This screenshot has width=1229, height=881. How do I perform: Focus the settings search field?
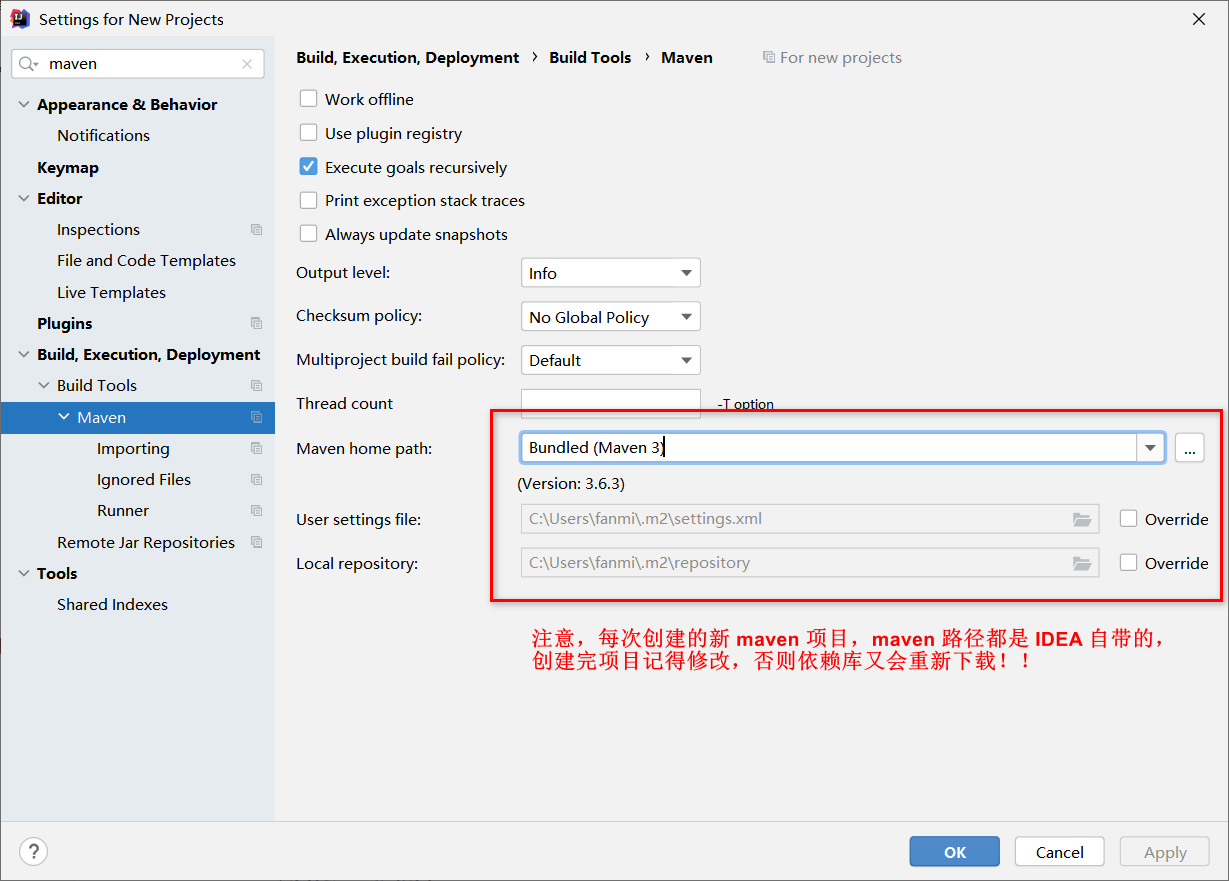(x=138, y=64)
